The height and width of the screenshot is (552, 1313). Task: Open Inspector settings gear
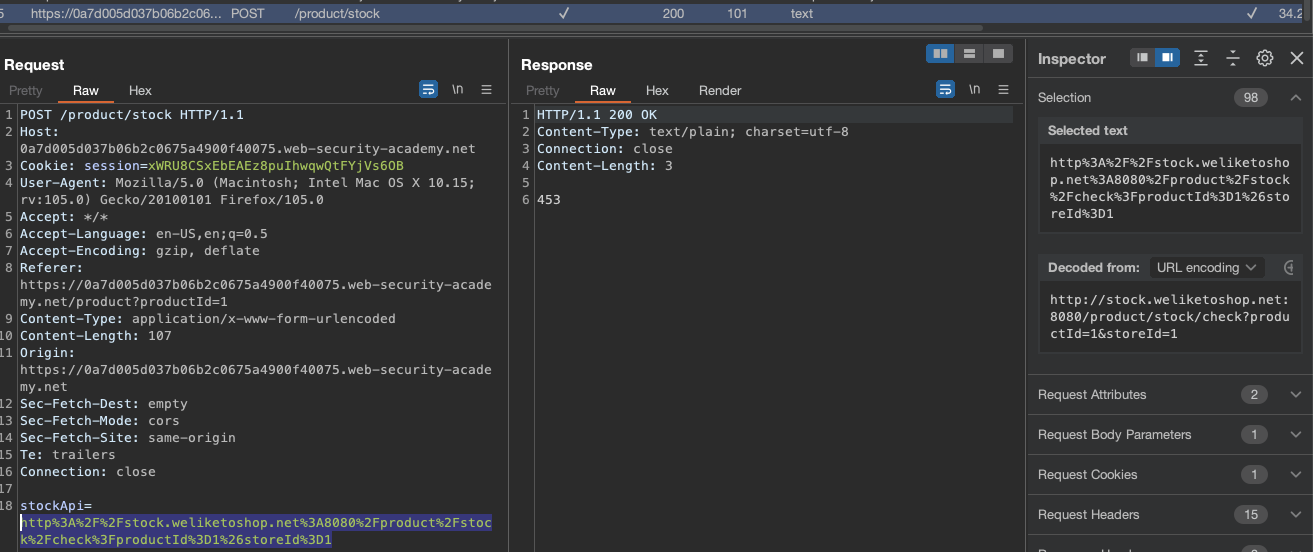[x=1265, y=59]
